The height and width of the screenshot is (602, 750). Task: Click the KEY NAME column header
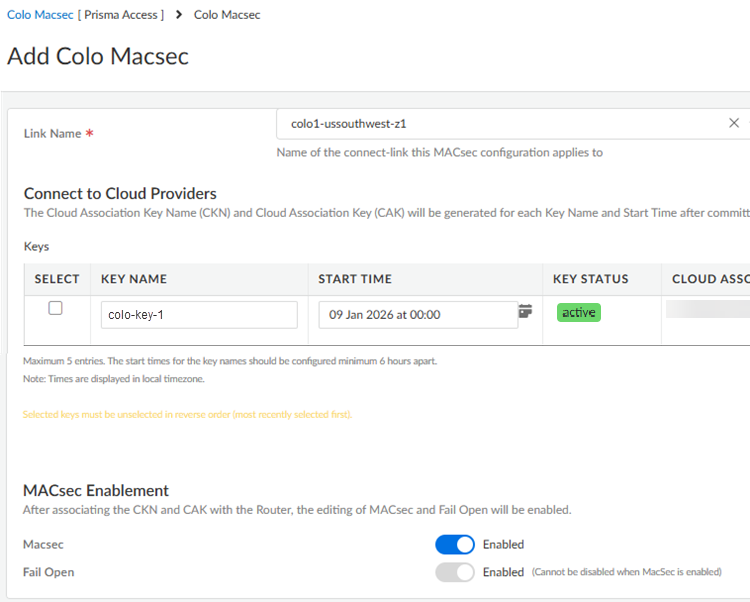pyautogui.click(x=134, y=279)
